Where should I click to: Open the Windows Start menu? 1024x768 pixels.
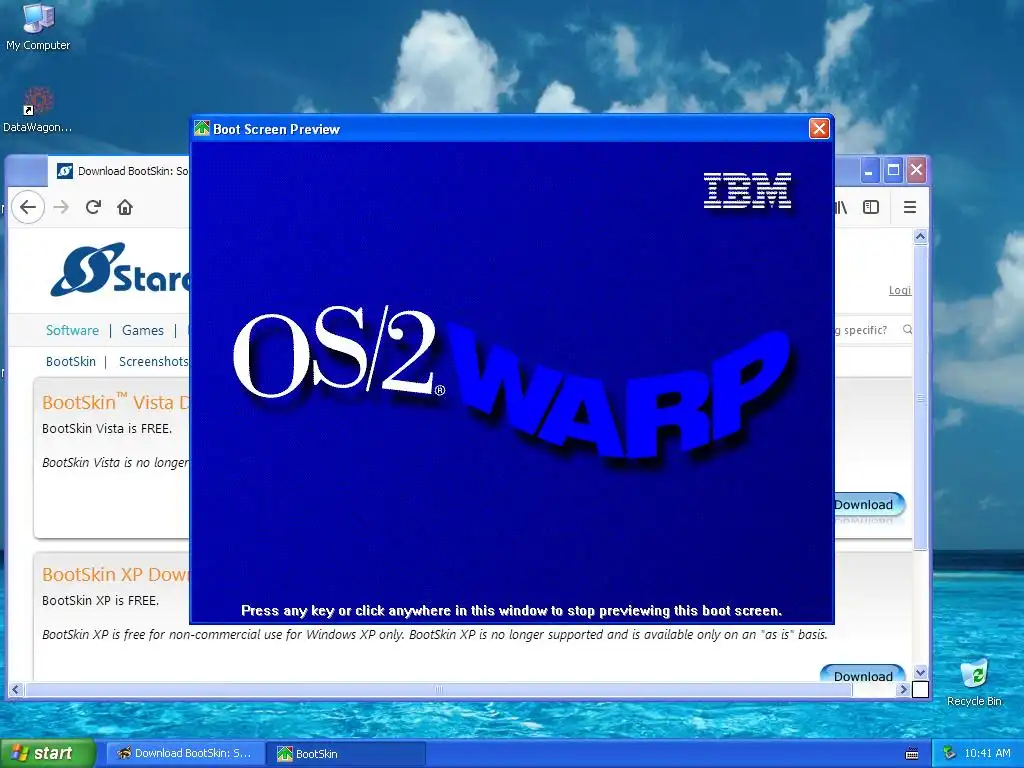coord(47,754)
